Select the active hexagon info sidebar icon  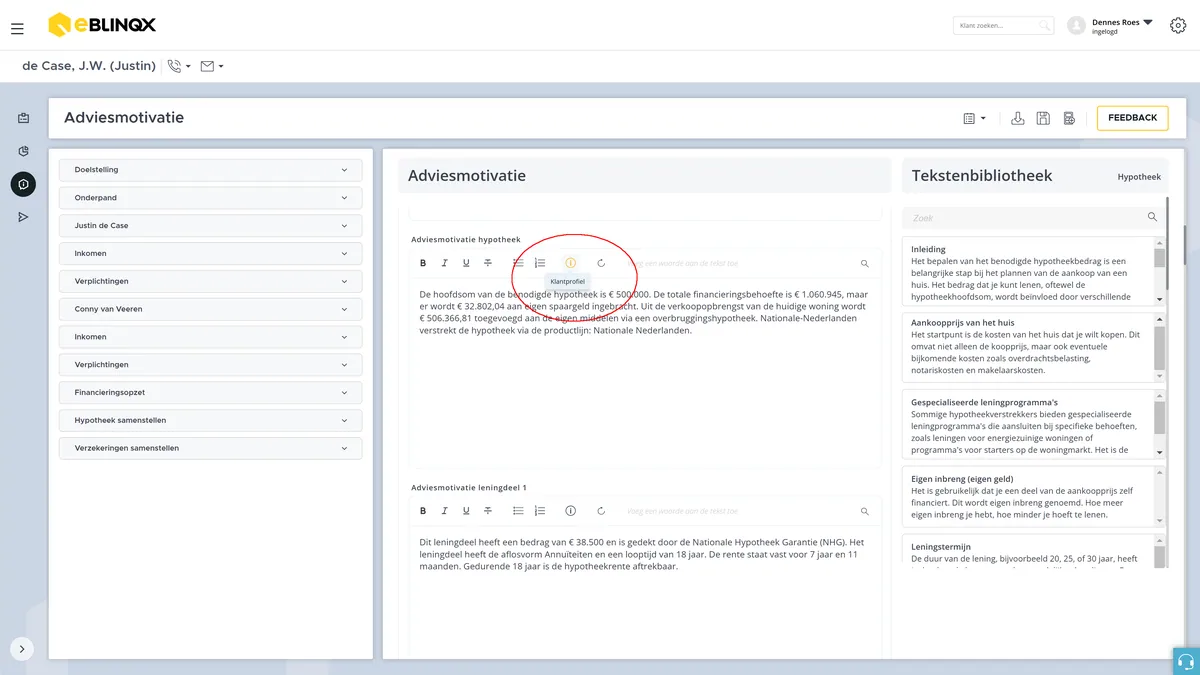click(23, 184)
